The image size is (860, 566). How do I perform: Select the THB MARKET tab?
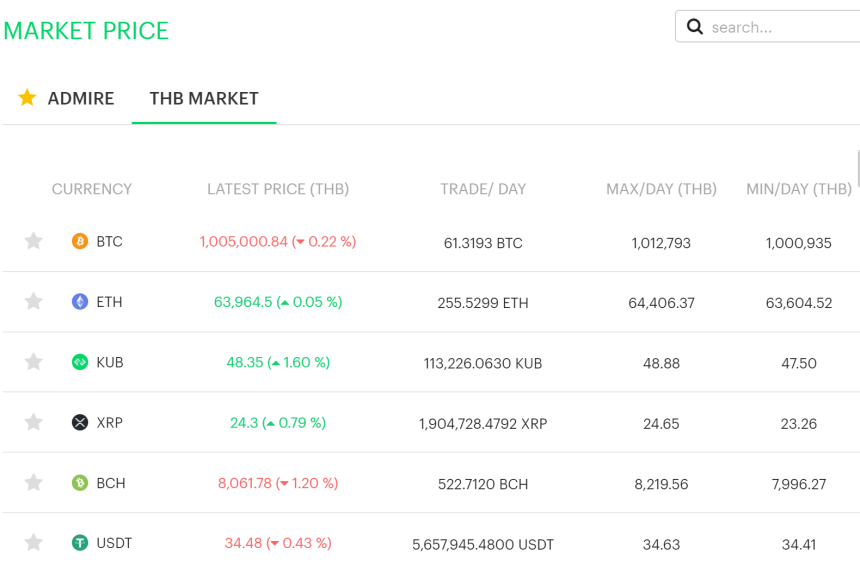(x=204, y=98)
